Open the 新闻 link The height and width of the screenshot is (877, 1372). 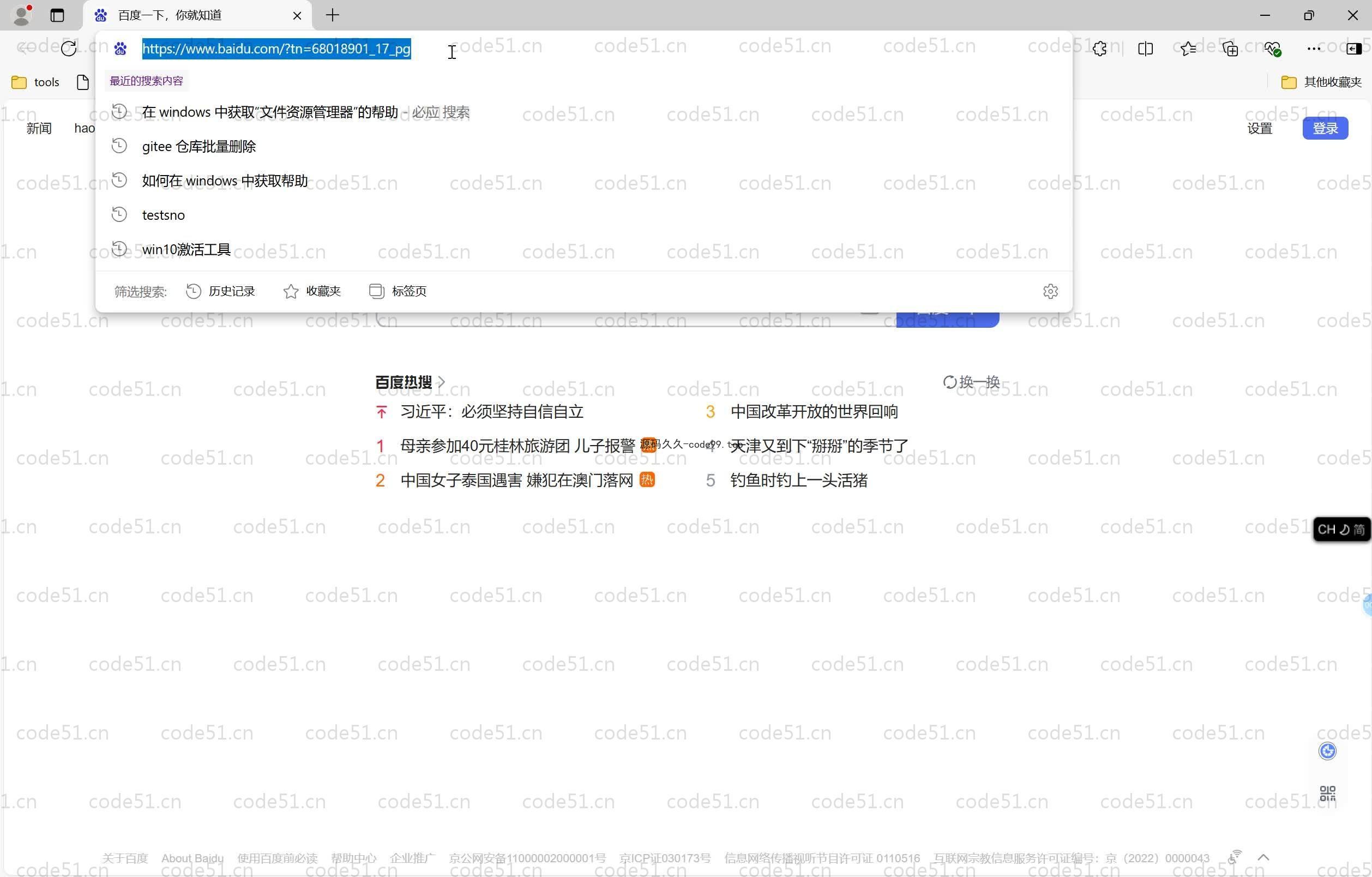pyautogui.click(x=39, y=128)
